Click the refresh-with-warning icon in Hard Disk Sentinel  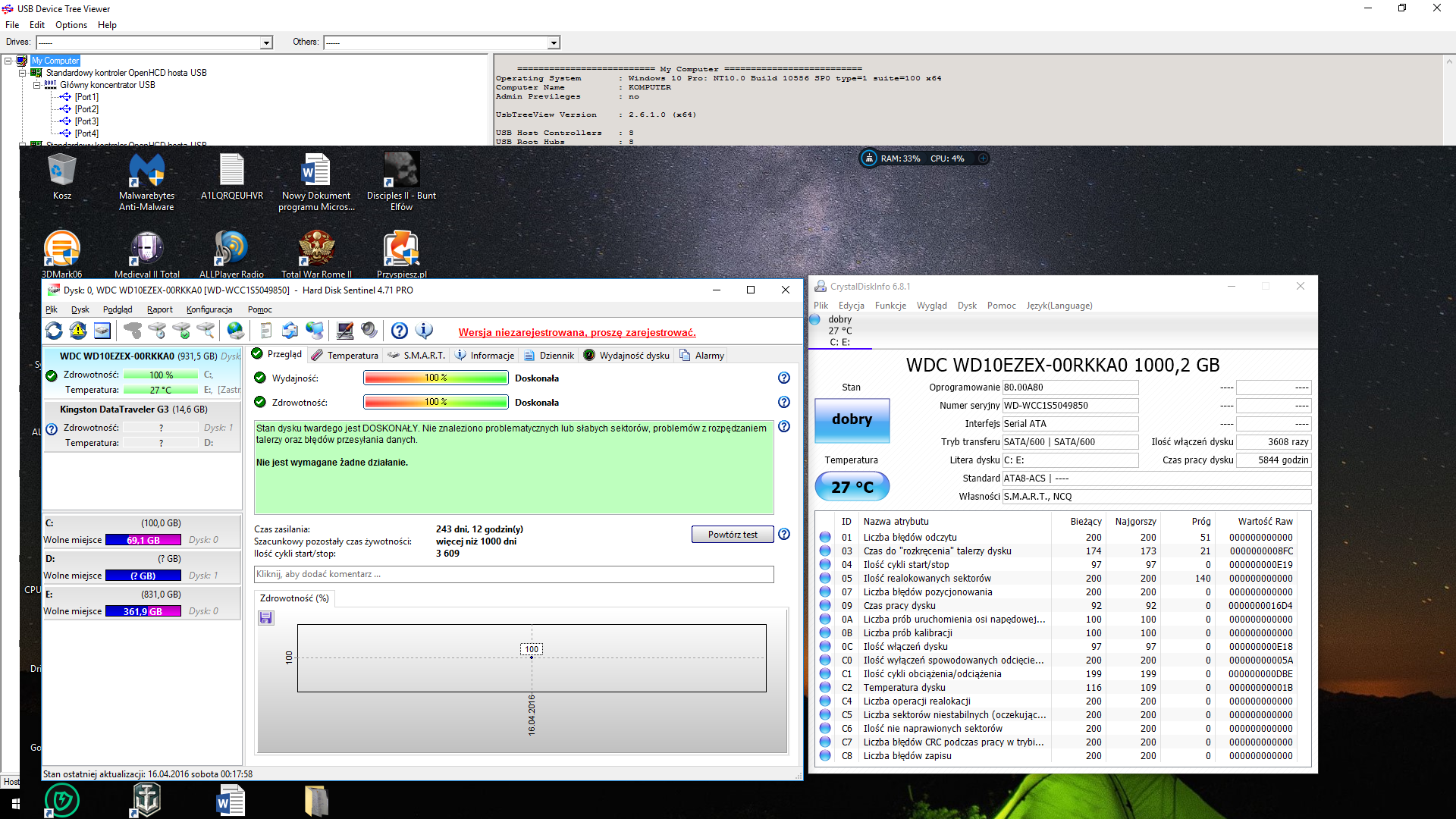tap(78, 331)
